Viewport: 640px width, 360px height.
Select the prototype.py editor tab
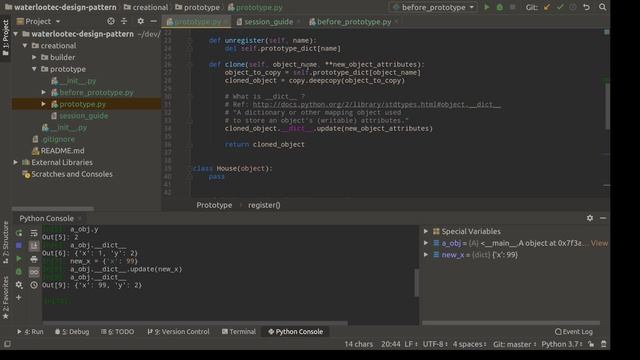click(197, 22)
